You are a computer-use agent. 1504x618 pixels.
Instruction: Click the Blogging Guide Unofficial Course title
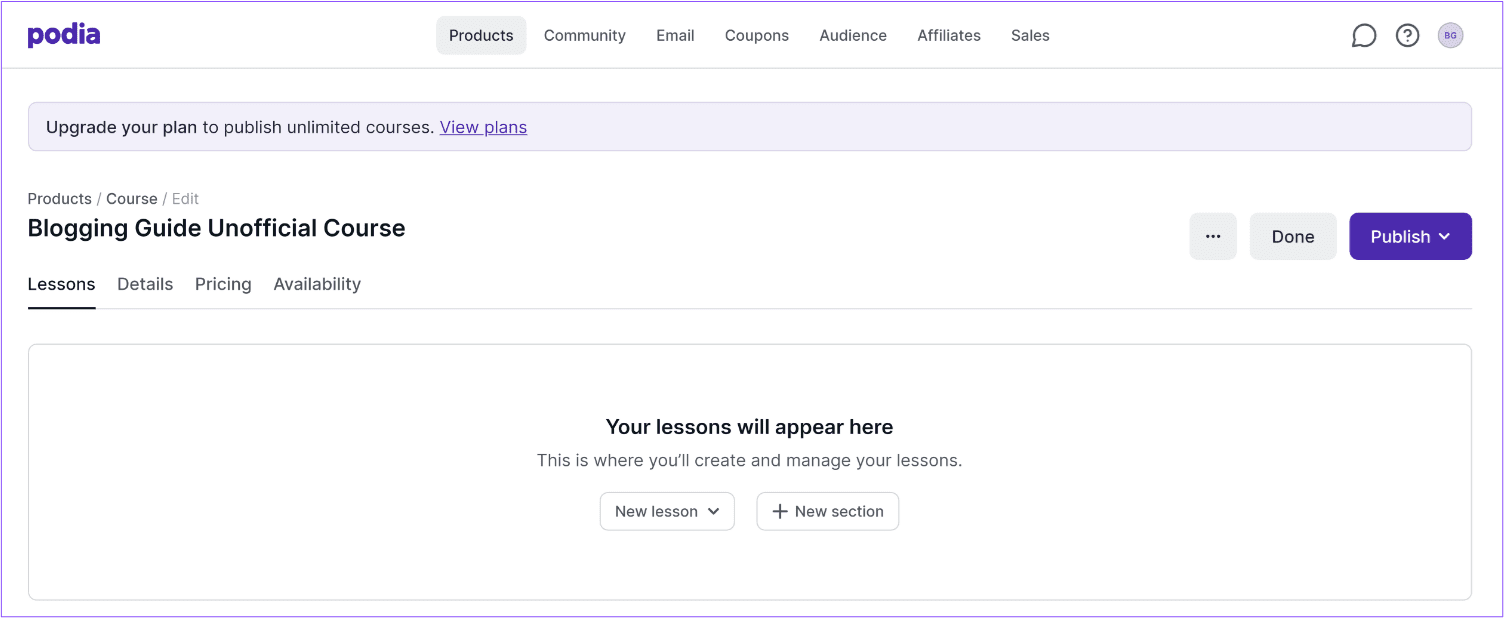click(217, 228)
